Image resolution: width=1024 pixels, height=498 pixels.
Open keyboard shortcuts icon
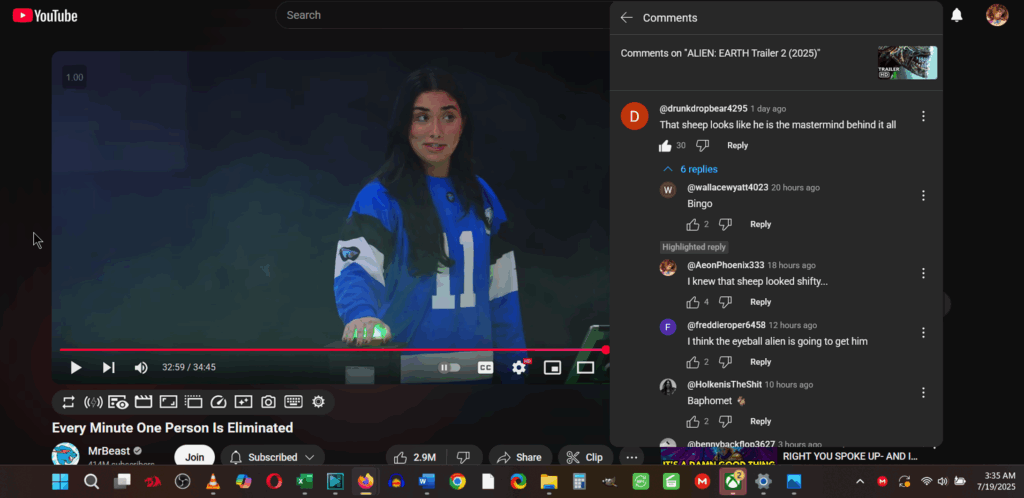pos(293,402)
